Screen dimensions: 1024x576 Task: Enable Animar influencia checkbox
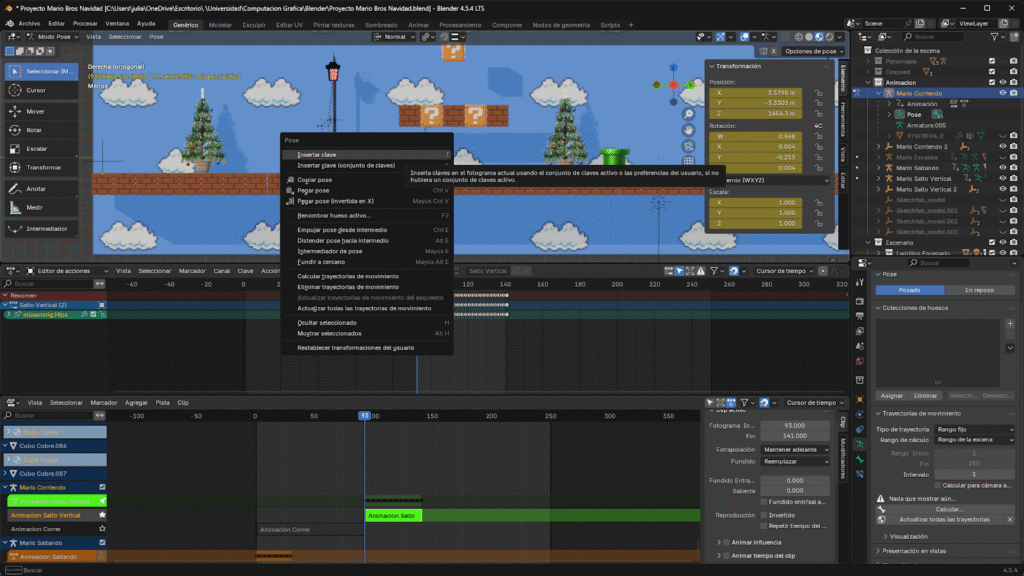[x=726, y=542]
